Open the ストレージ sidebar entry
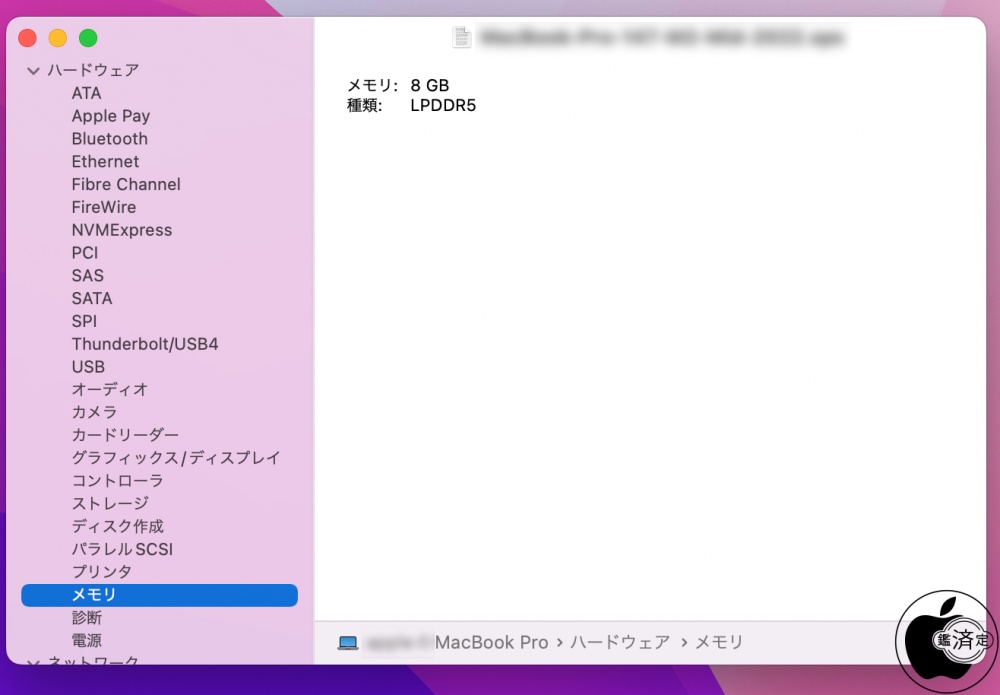Screen dimensions: 1000x695 click(110, 504)
